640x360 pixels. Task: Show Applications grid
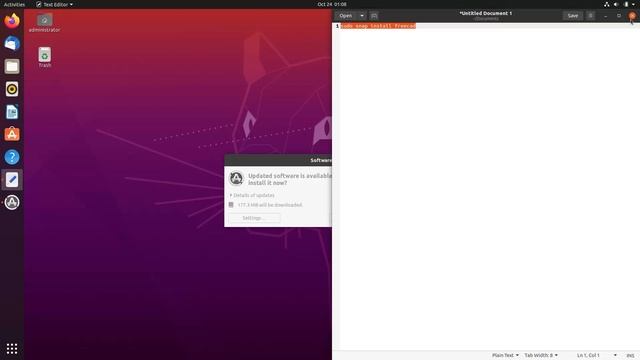12,348
